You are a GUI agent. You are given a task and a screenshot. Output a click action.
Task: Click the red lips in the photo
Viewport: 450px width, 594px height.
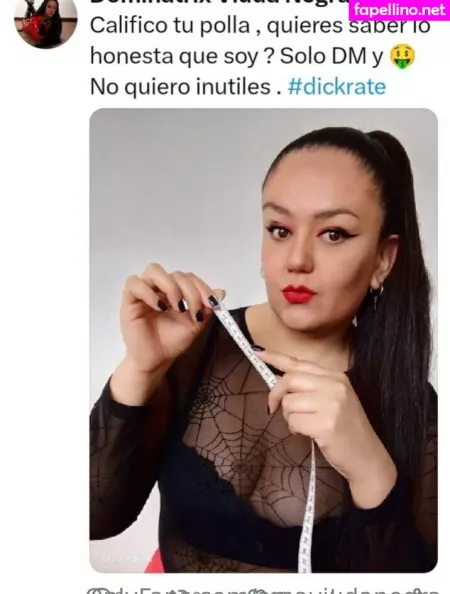point(298,294)
